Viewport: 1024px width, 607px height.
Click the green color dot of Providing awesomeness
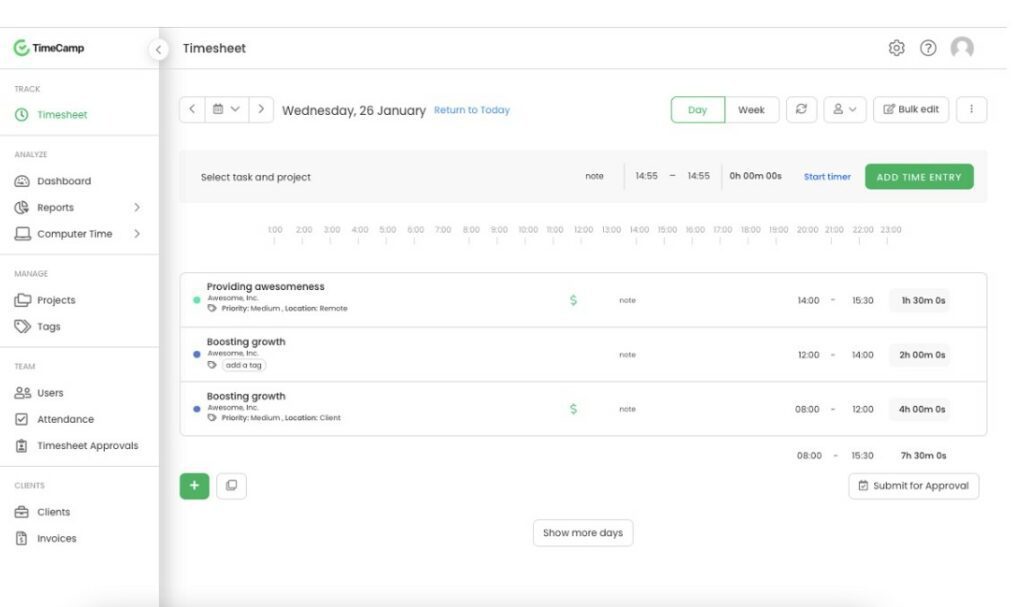coord(197,300)
